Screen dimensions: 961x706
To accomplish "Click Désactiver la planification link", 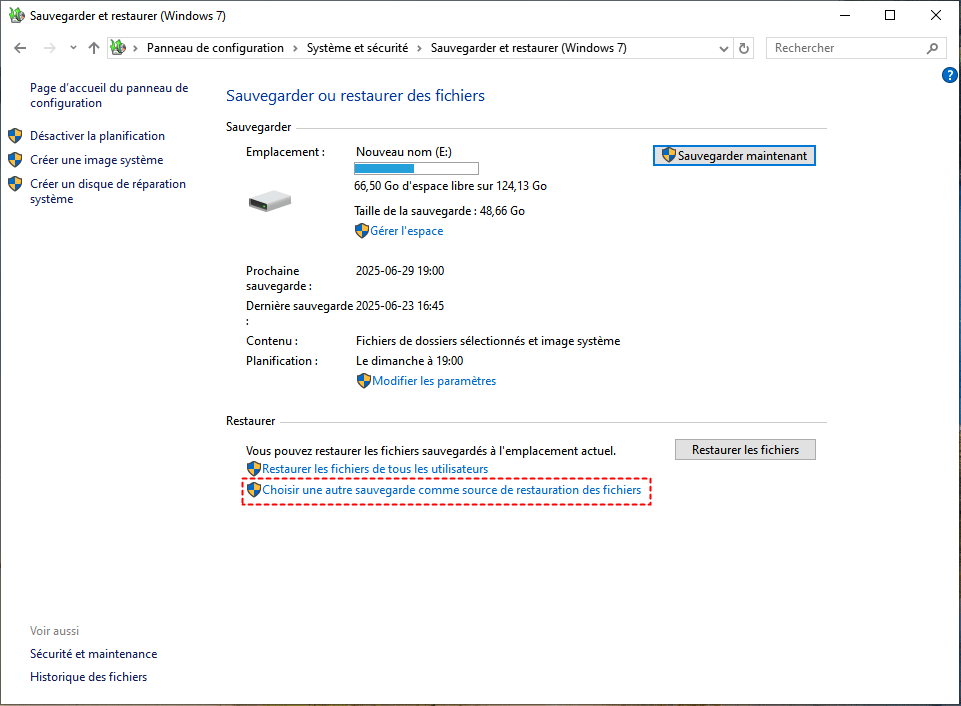I will (97, 135).
